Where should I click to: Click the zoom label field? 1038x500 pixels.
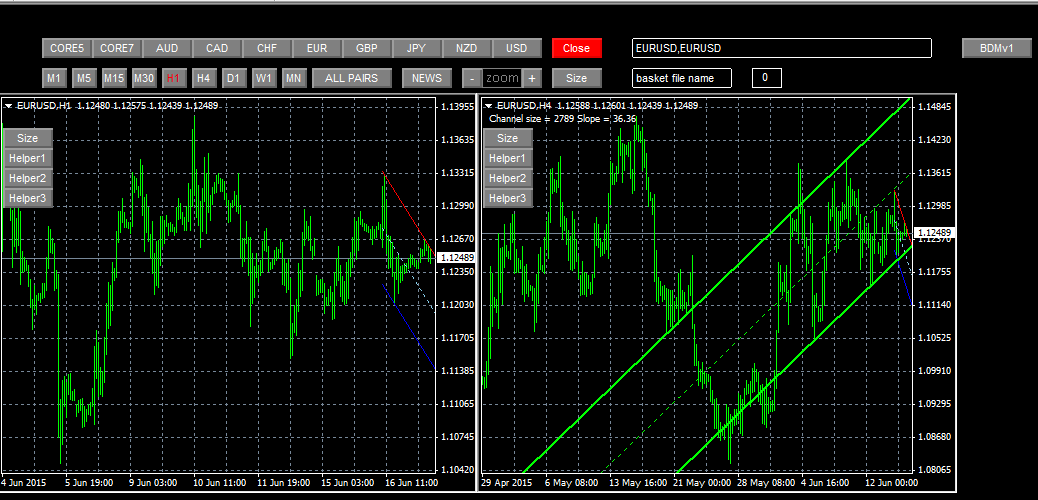coord(502,78)
